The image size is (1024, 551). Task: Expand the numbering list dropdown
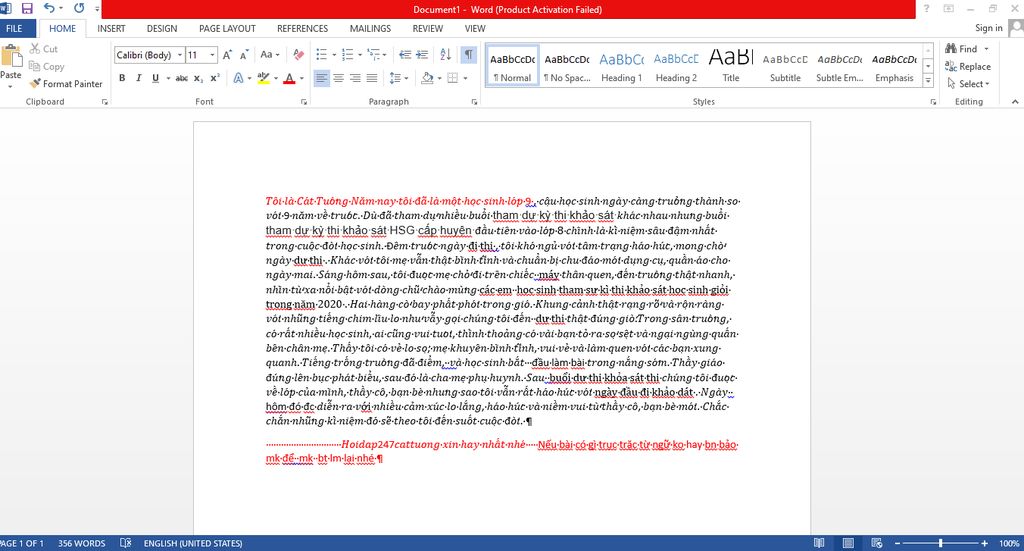[360, 55]
